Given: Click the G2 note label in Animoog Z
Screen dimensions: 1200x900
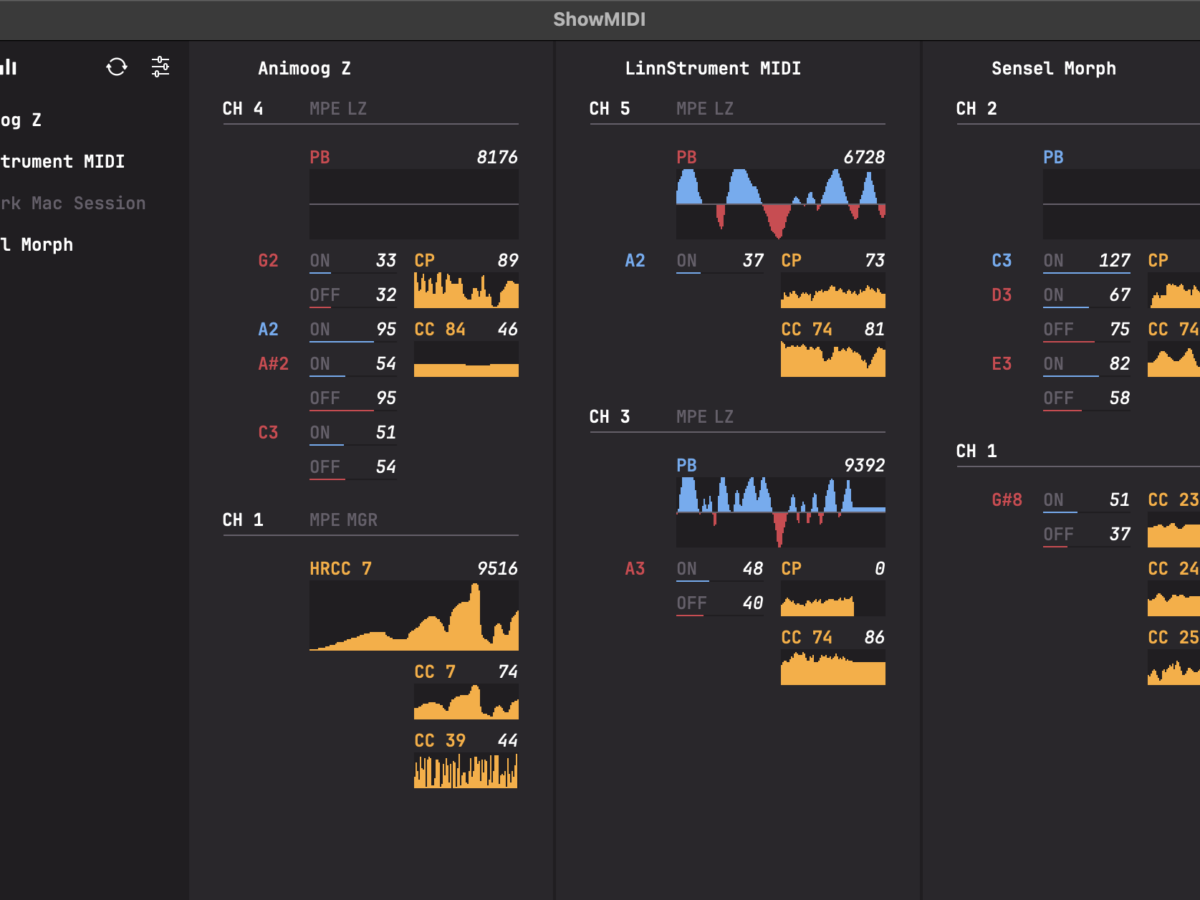Looking at the screenshot, I should (x=268, y=261).
